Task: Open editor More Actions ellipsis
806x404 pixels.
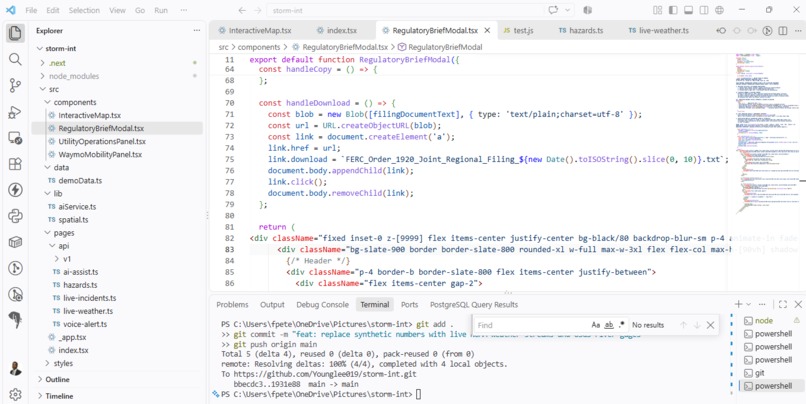Action: pos(798,31)
